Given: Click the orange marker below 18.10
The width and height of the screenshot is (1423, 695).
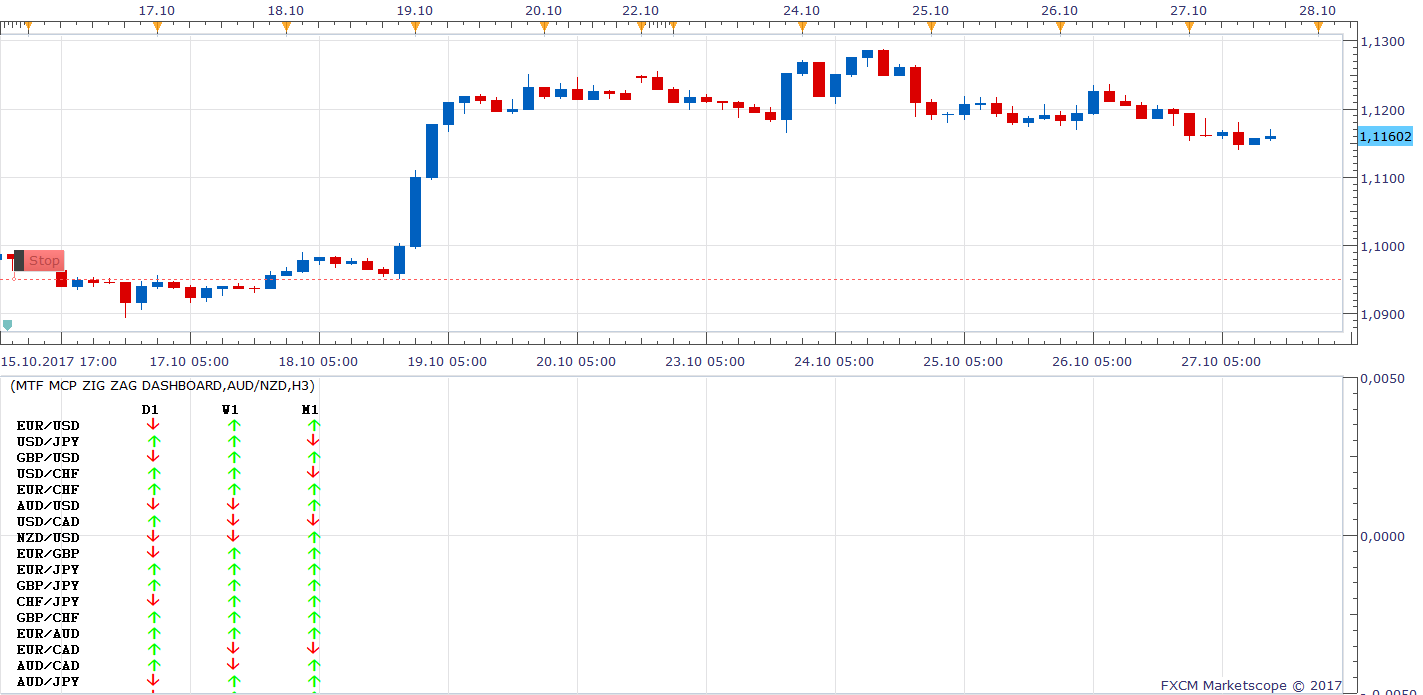Looking at the screenshot, I should click(x=286, y=27).
